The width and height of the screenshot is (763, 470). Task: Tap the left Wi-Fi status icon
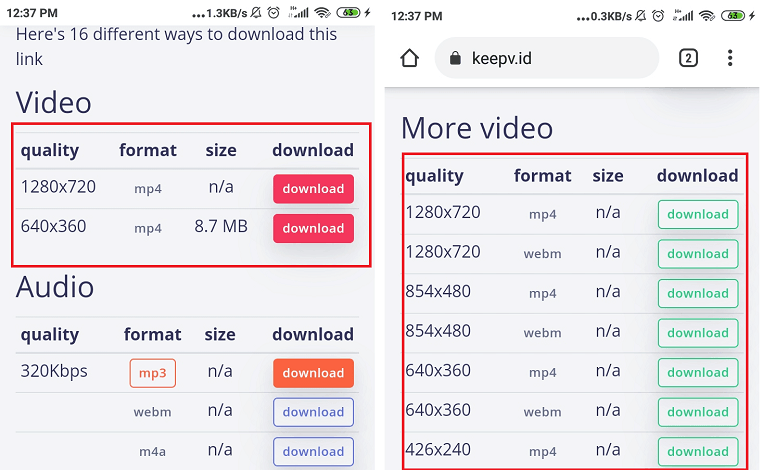[x=322, y=13]
